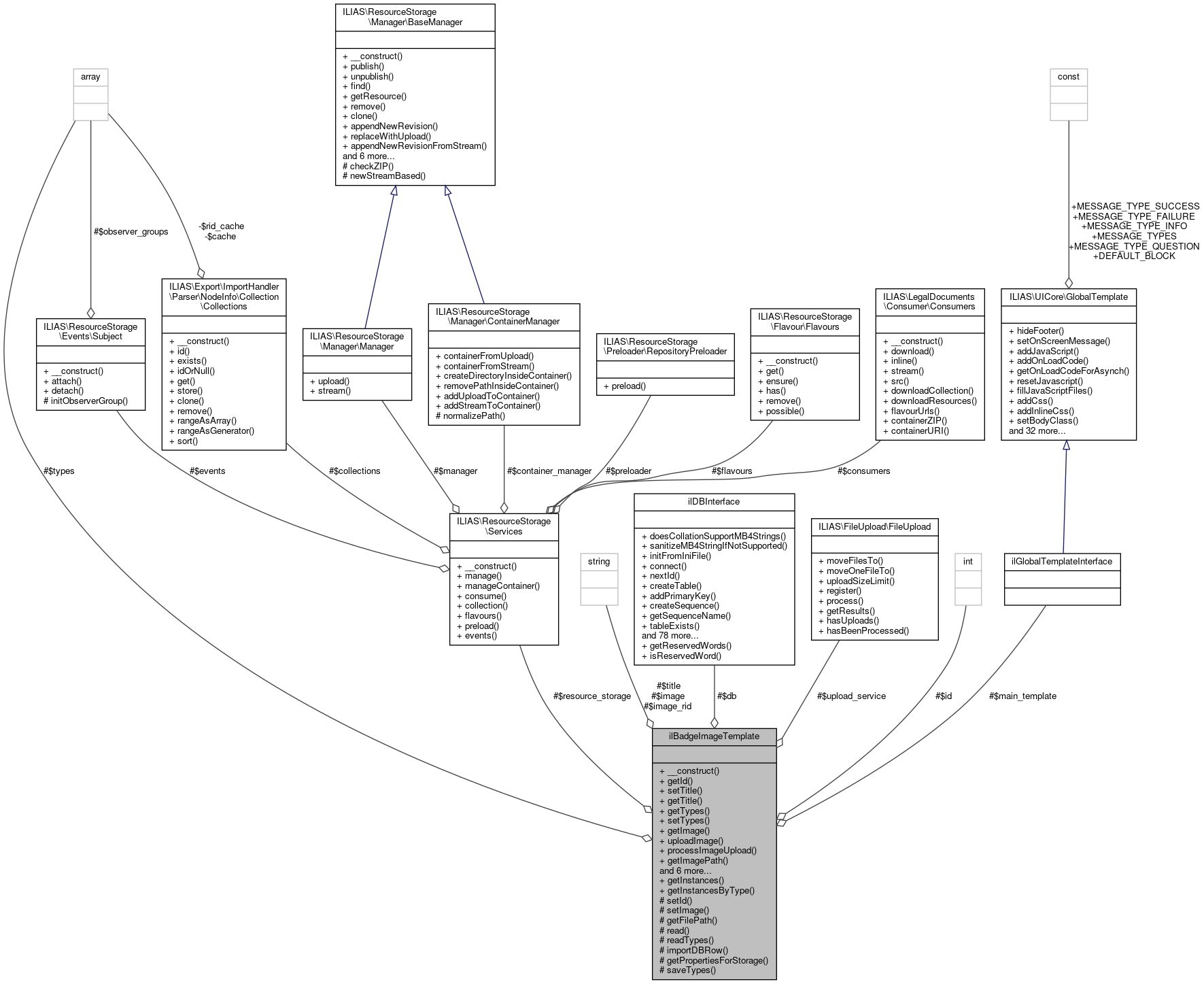Viewport: 1204px width, 984px height.
Task: Click 'and 32 more...' in GlobalTemplate node
Action: [x=1037, y=430]
